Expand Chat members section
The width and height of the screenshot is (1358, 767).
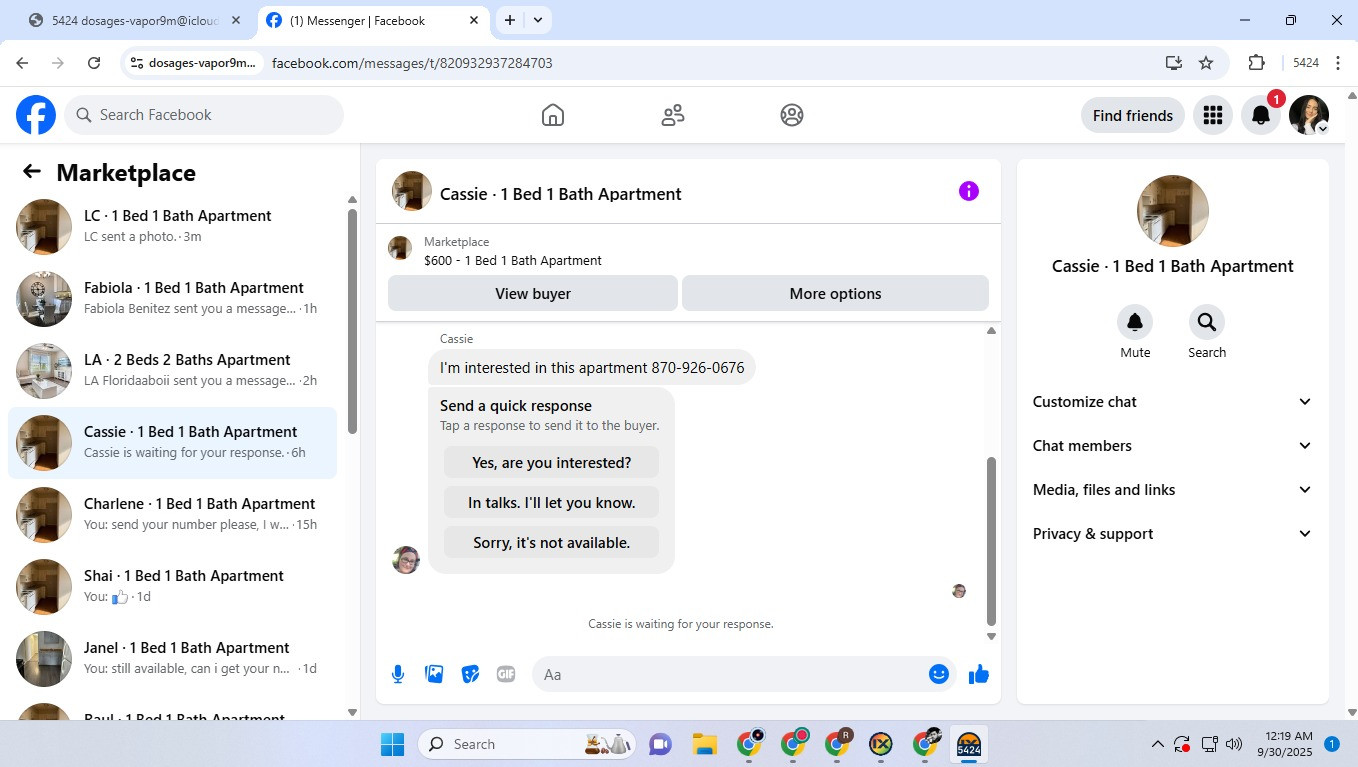click(x=1172, y=446)
